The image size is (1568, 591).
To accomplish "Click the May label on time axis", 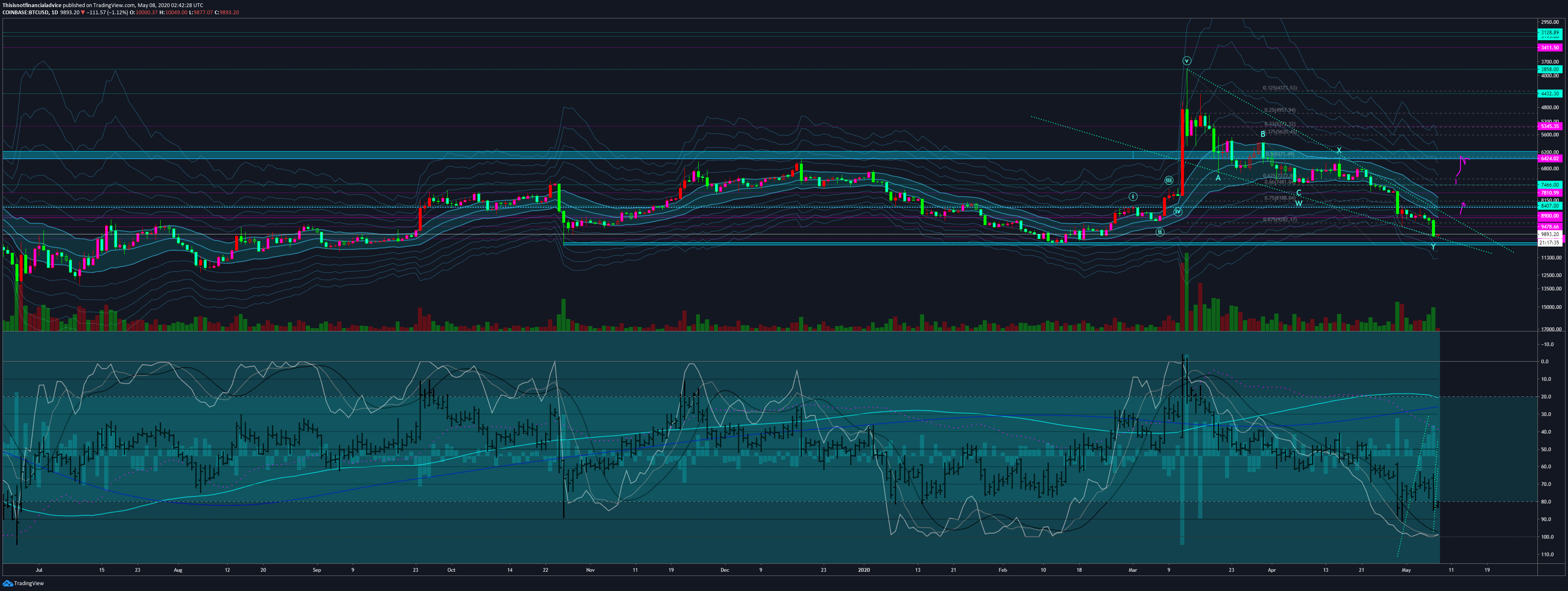I will click(1406, 570).
